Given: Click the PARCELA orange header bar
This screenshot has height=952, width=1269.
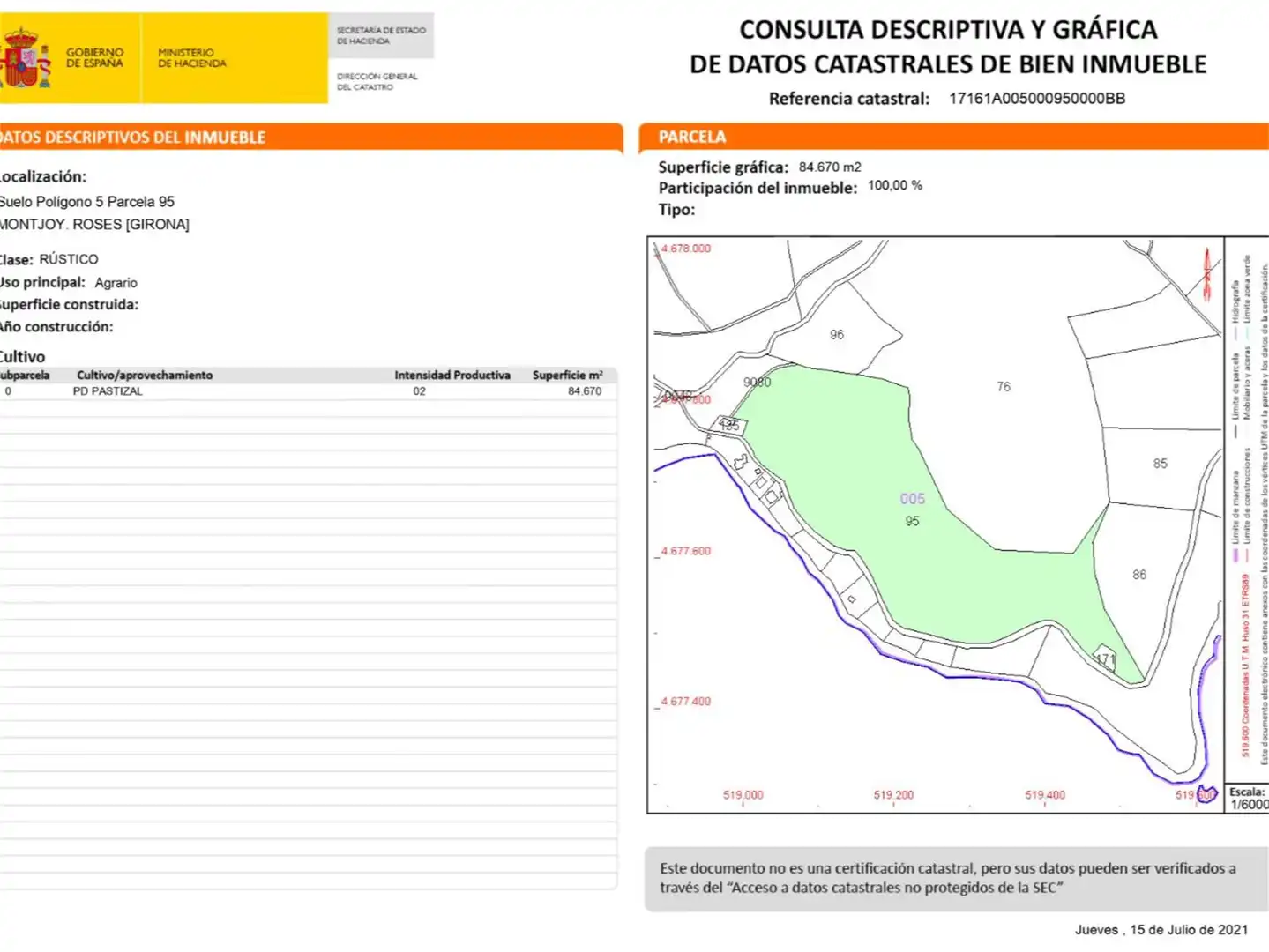Looking at the screenshot, I should 954,137.
